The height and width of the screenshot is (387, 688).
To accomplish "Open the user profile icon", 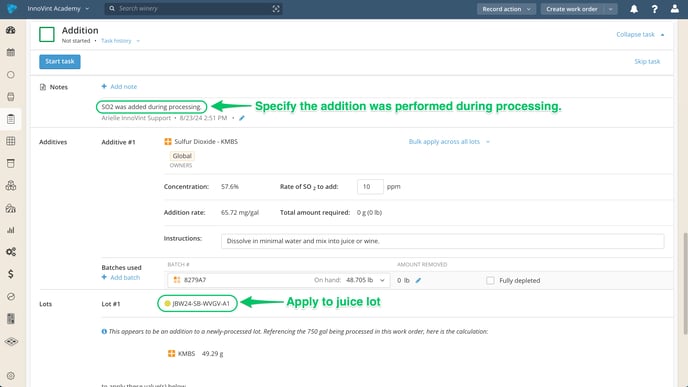I will tap(674, 9).
